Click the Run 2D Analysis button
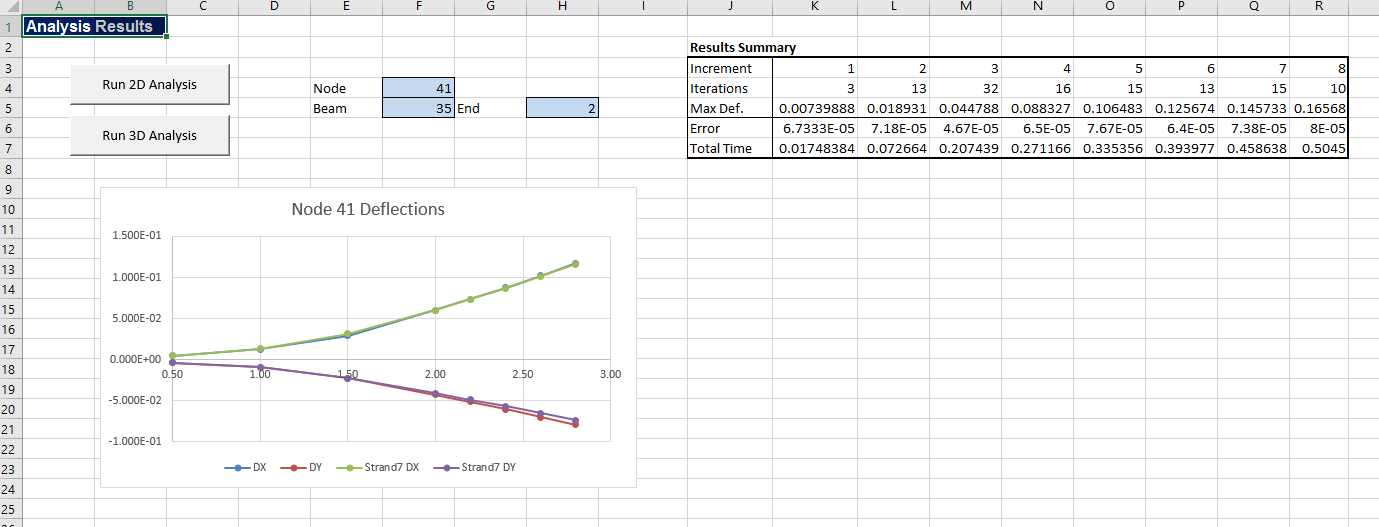Screen dimensions: 1379x527 [x=150, y=85]
